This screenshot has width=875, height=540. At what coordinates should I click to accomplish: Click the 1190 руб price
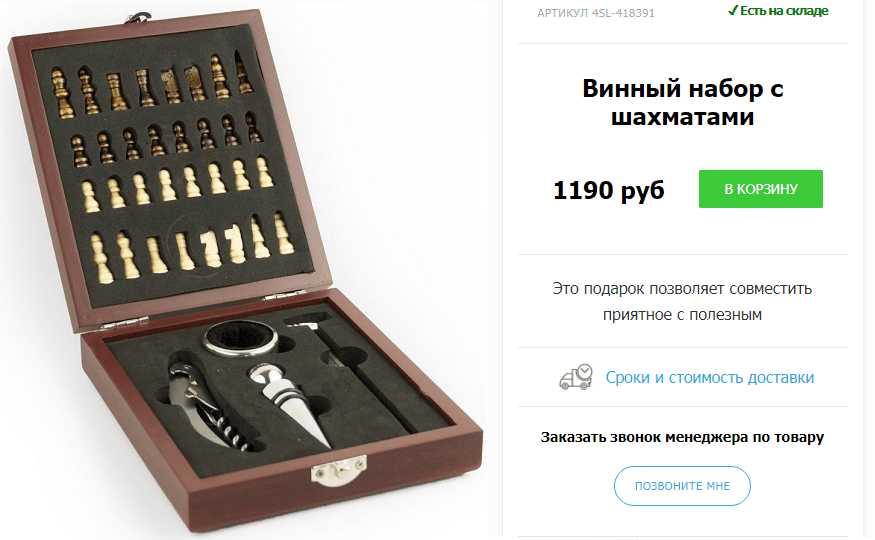coord(608,190)
